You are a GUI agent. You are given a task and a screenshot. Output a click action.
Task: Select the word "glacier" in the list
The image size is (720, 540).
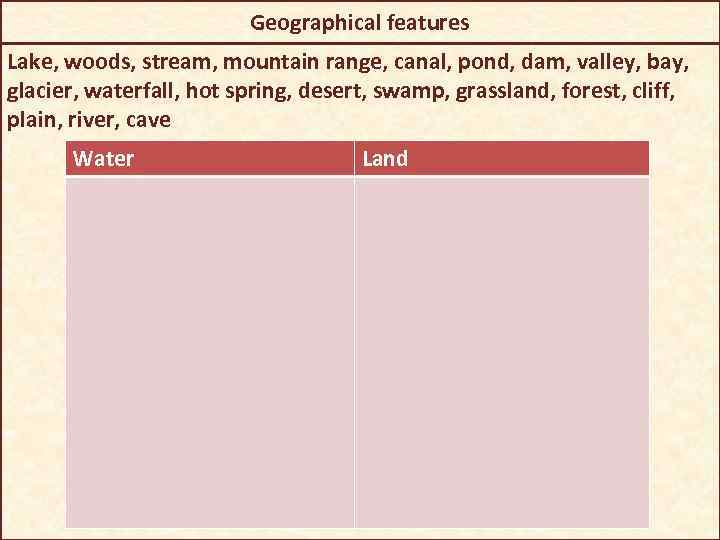point(40,92)
